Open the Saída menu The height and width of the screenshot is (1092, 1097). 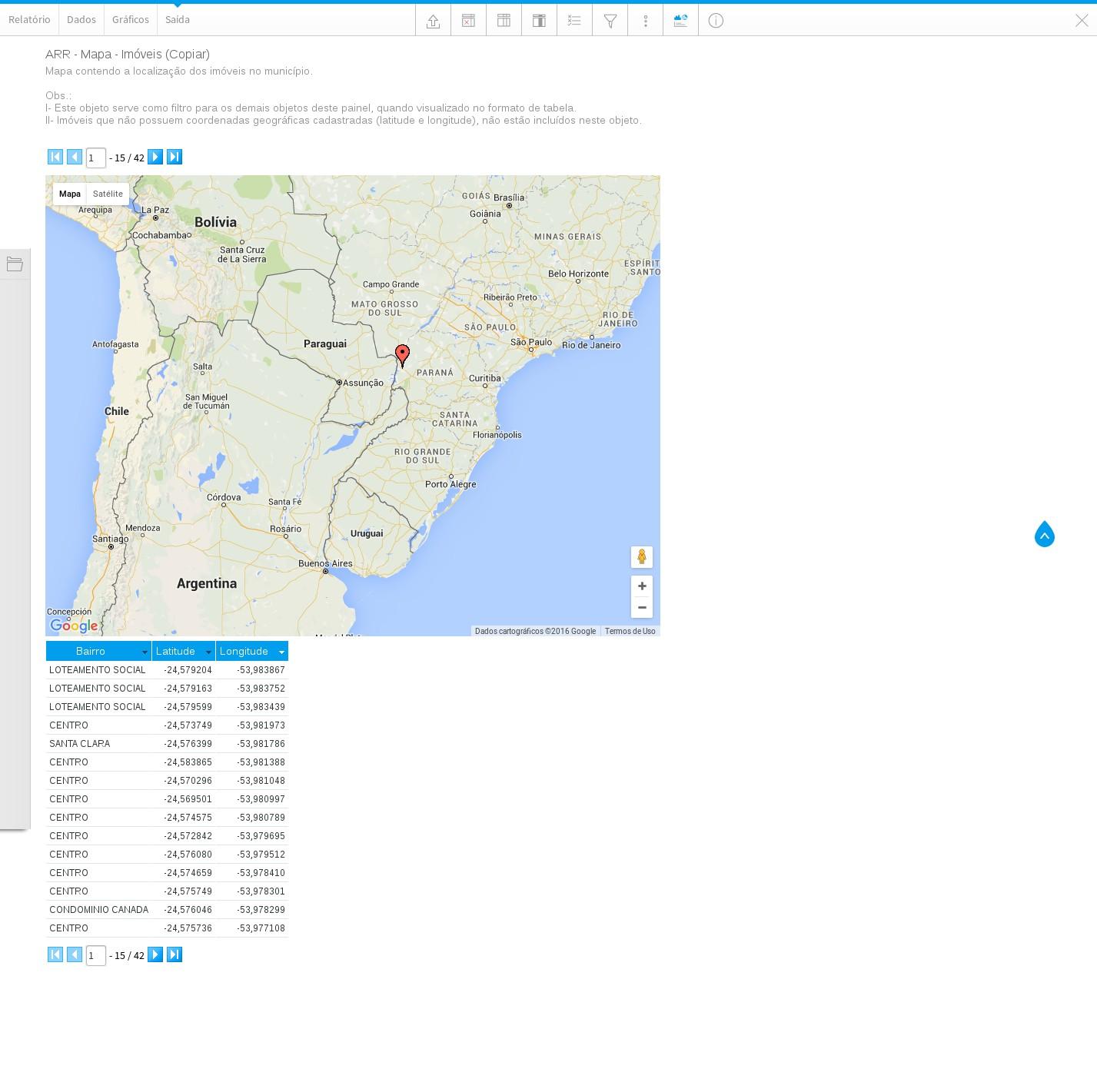coord(178,19)
